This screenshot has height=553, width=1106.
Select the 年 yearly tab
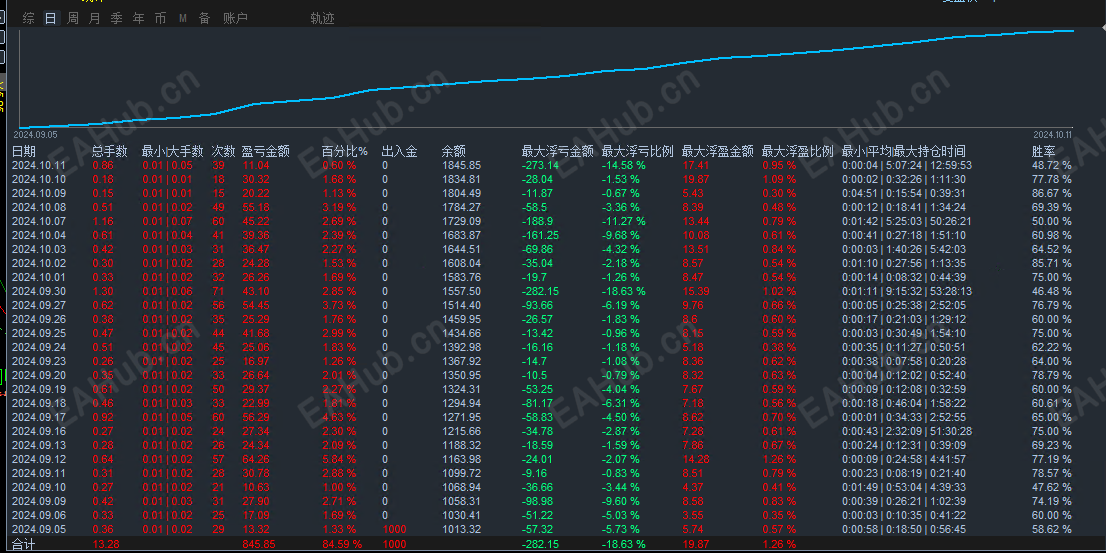click(x=138, y=18)
